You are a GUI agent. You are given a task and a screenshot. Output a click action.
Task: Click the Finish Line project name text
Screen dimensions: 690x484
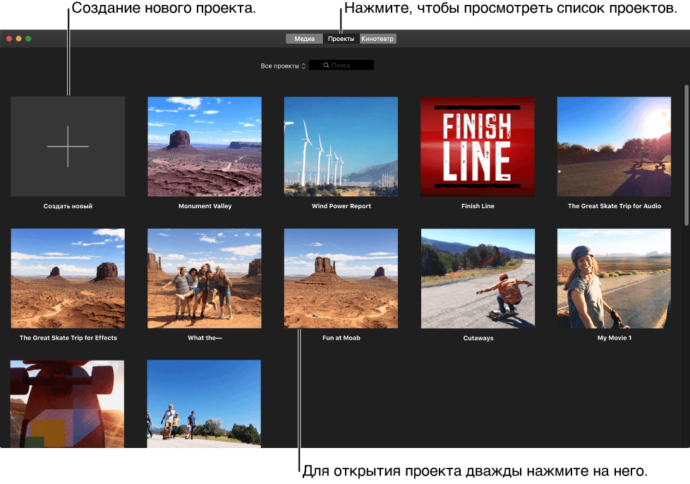[477, 206]
